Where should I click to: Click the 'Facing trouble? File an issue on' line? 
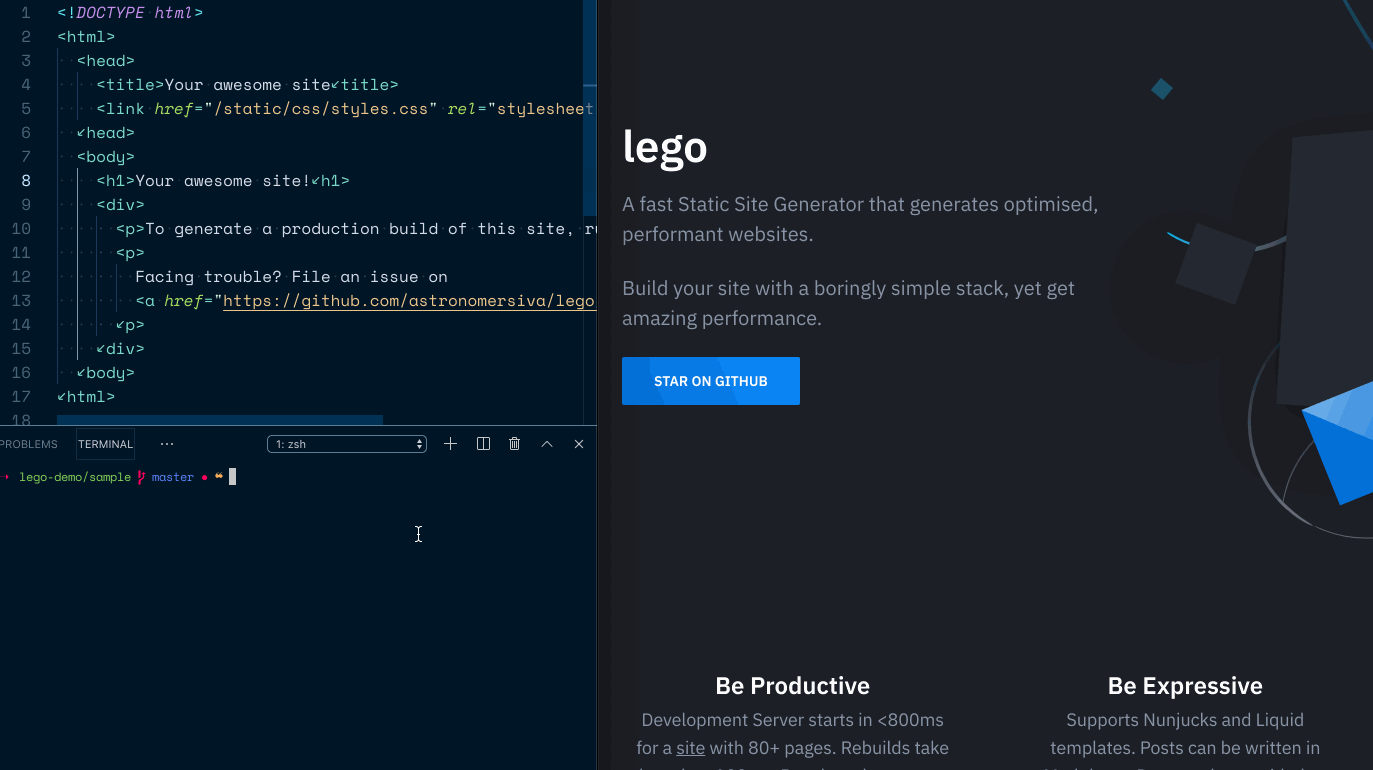[291, 277]
